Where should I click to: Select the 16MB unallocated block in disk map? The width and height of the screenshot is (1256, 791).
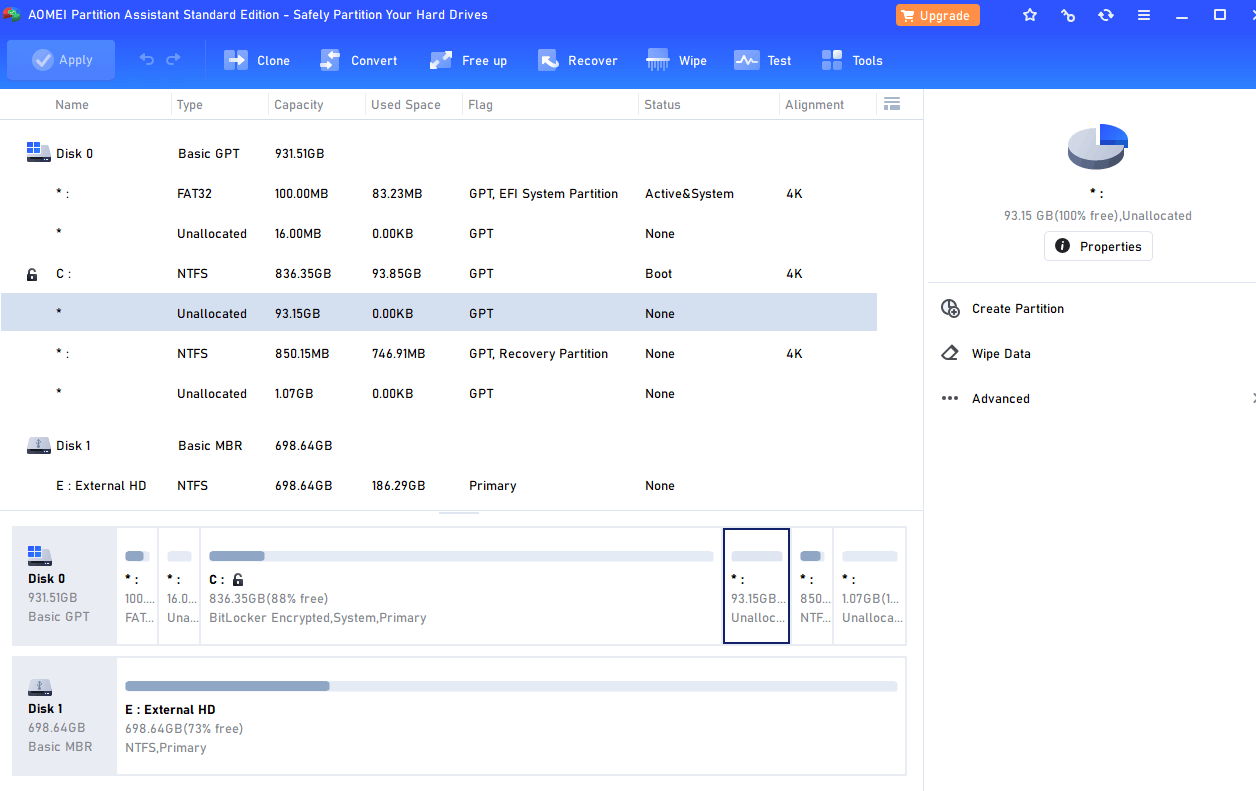pyautogui.click(x=179, y=586)
